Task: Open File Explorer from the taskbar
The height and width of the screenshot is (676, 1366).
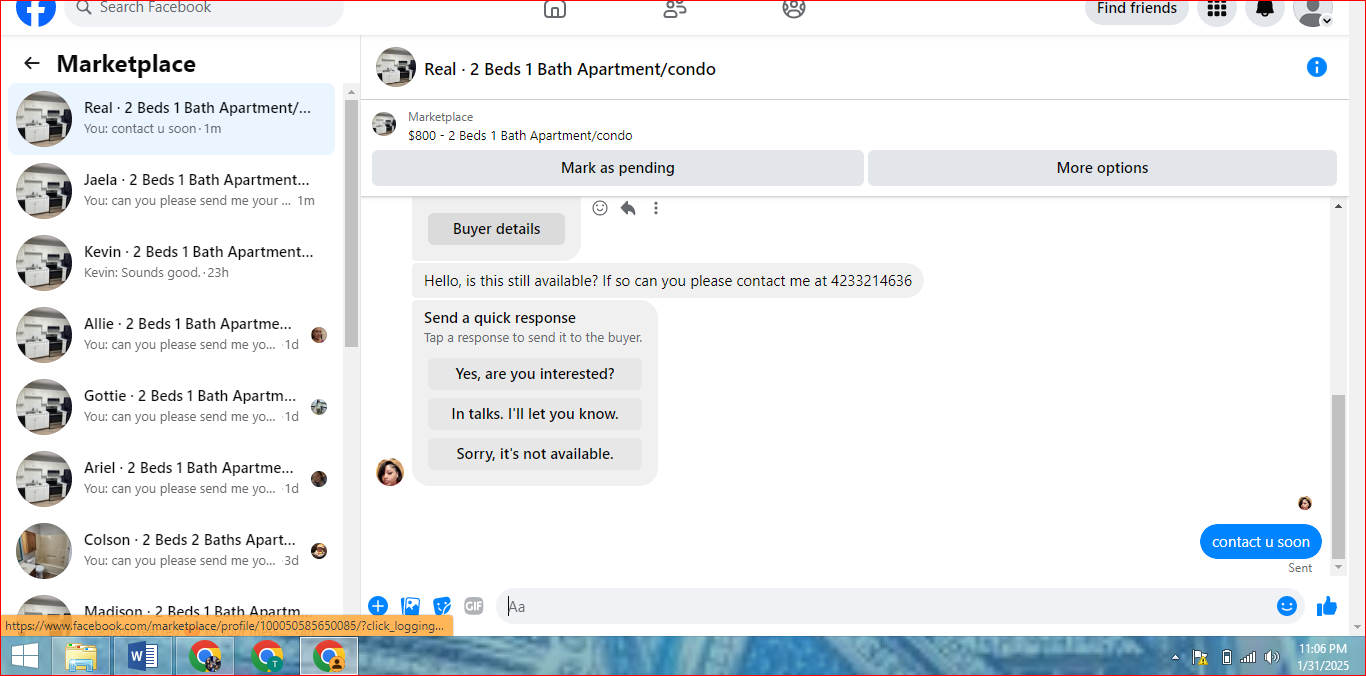Action: pos(82,657)
